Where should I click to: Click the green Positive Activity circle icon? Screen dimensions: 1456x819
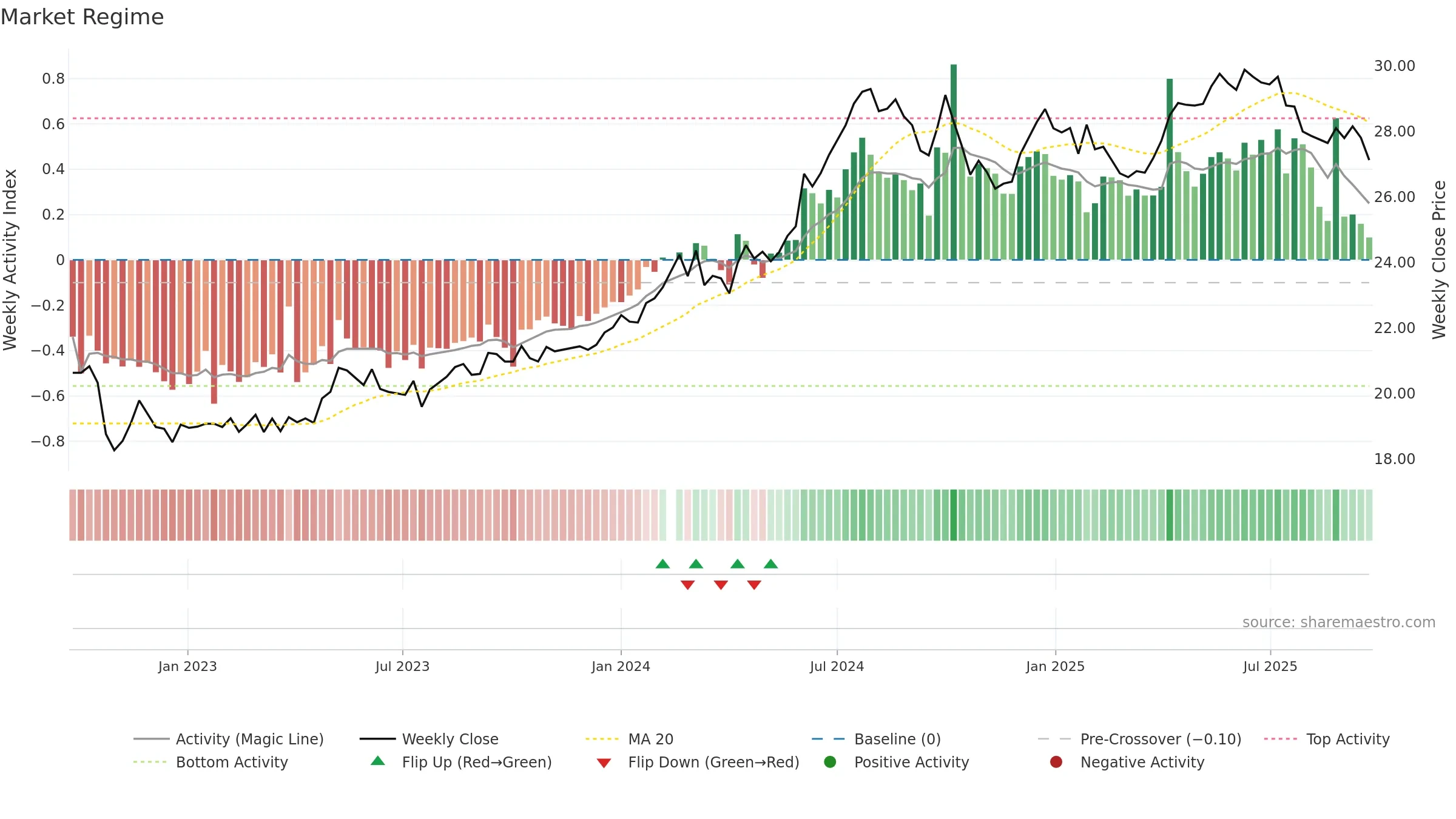point(830,761)
